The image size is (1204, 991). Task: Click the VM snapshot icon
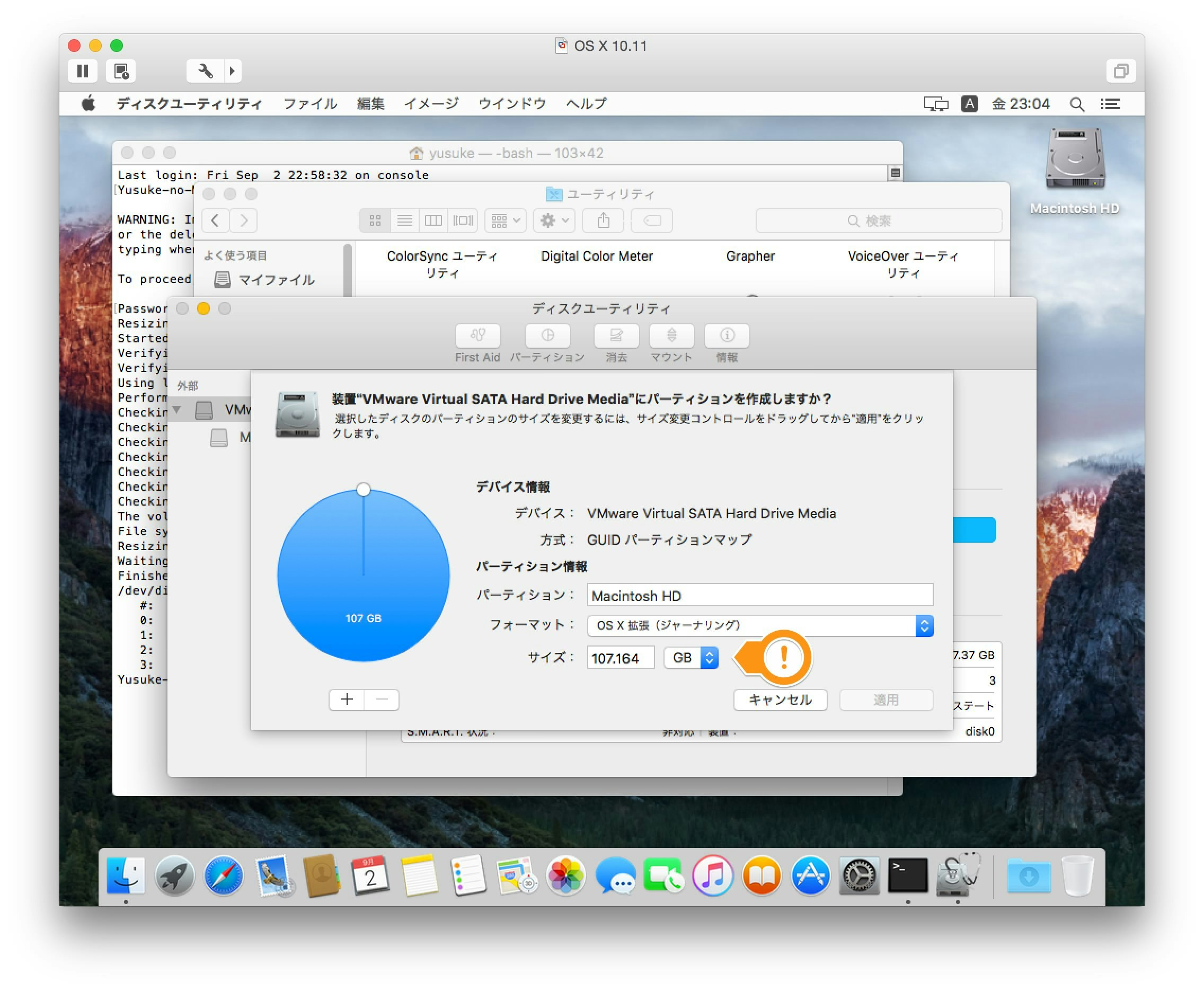pos(121,71)
